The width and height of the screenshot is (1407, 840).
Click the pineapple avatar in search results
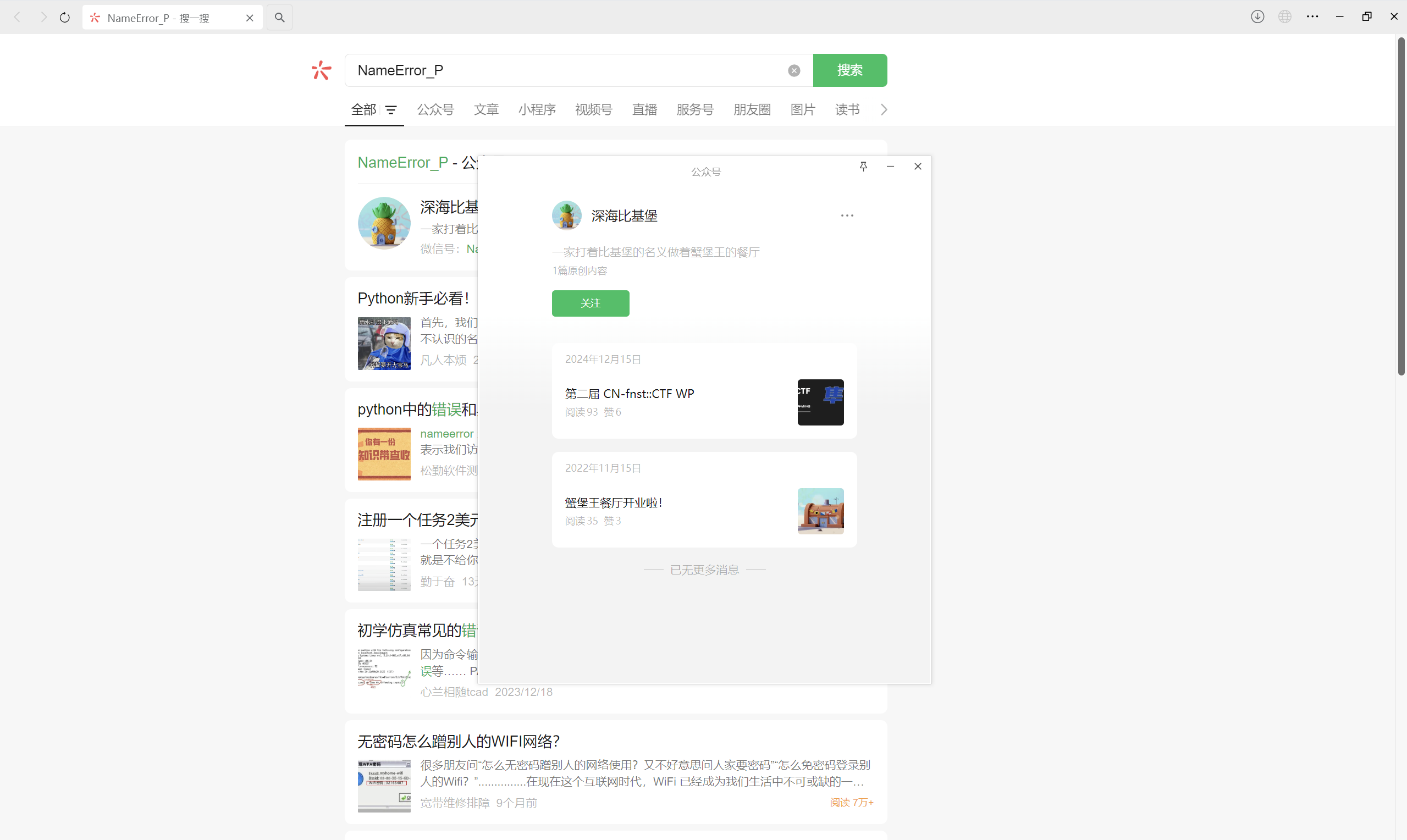point(384,223)
